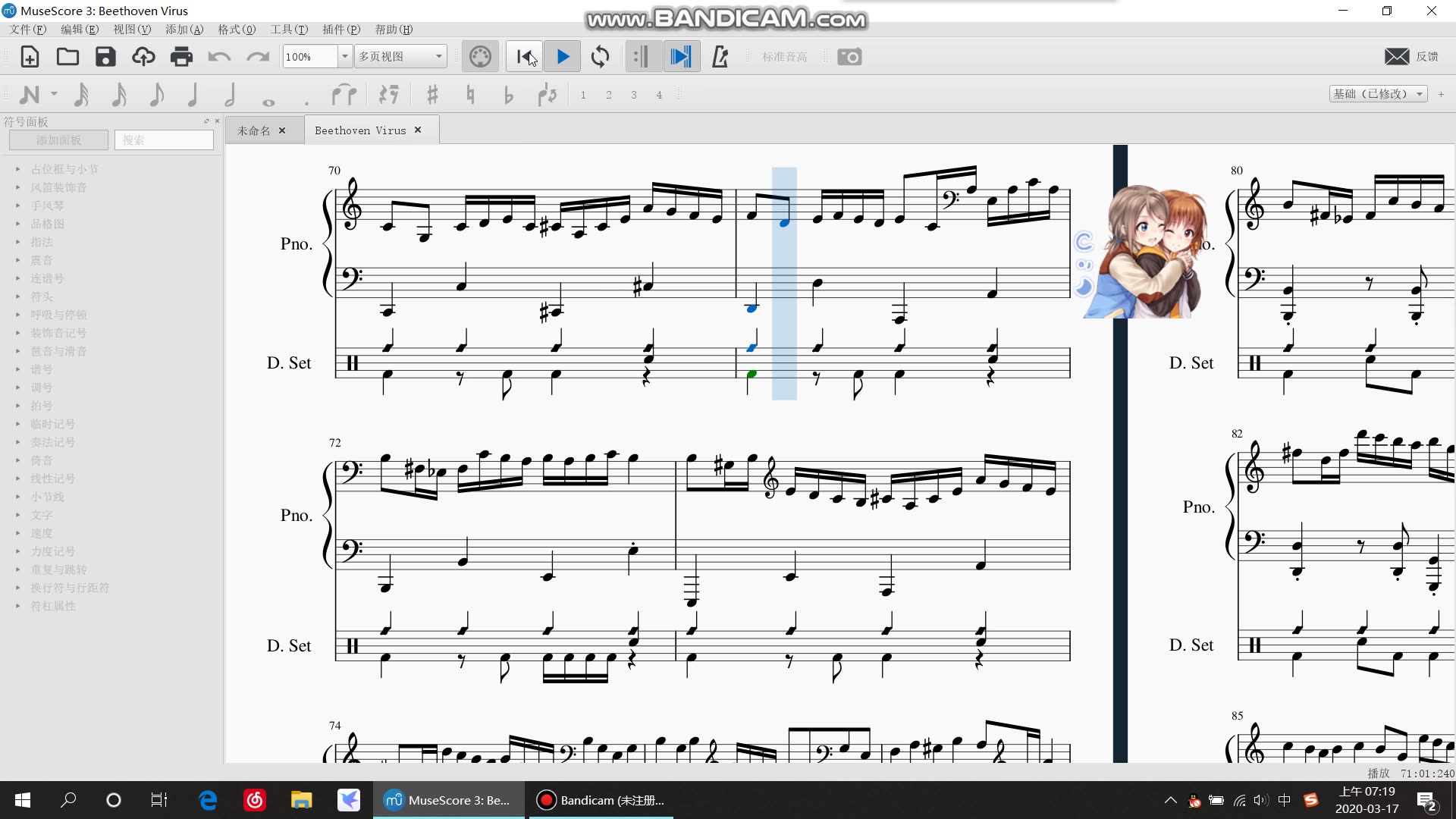Toggle loop playback

coord(600,57)
